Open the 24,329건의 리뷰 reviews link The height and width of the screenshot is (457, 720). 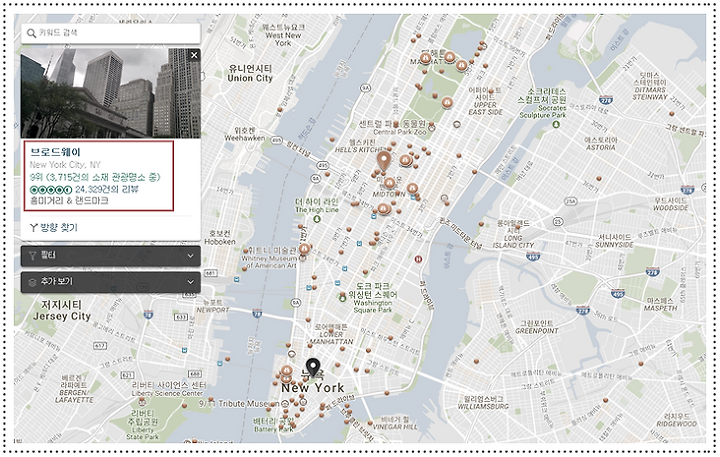point(107,189)
